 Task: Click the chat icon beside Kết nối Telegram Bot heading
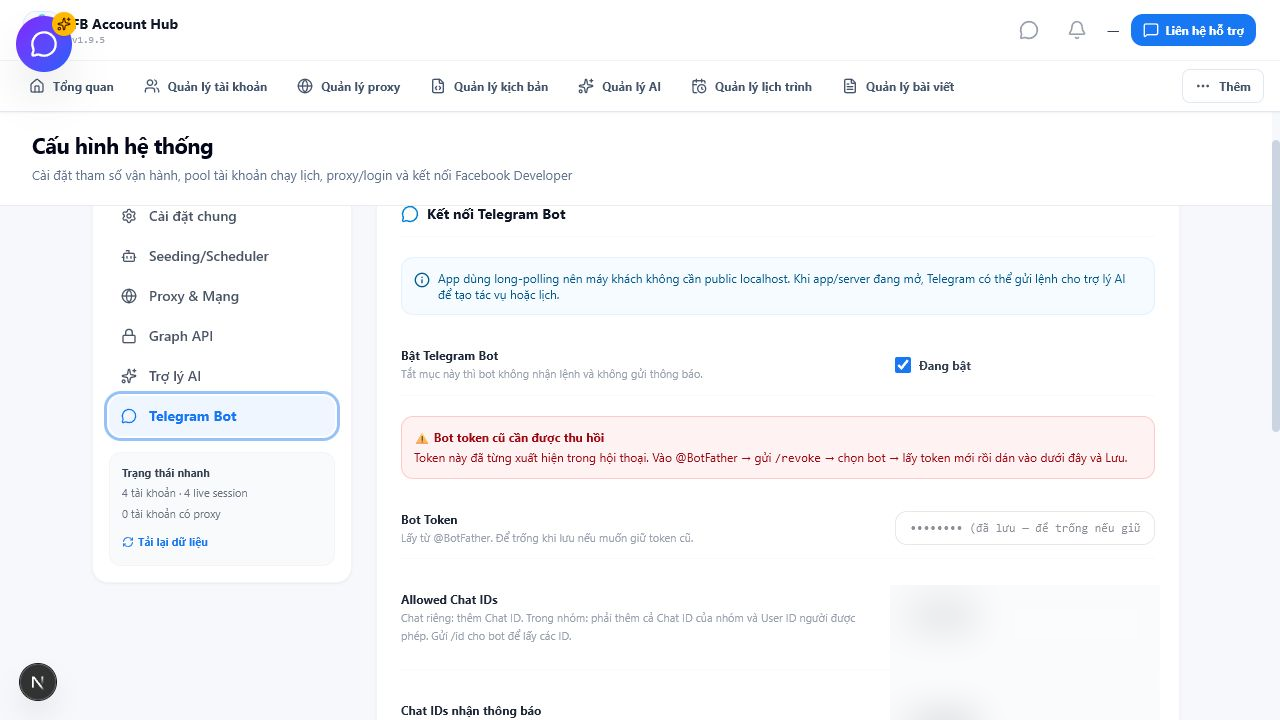point(410,214)
